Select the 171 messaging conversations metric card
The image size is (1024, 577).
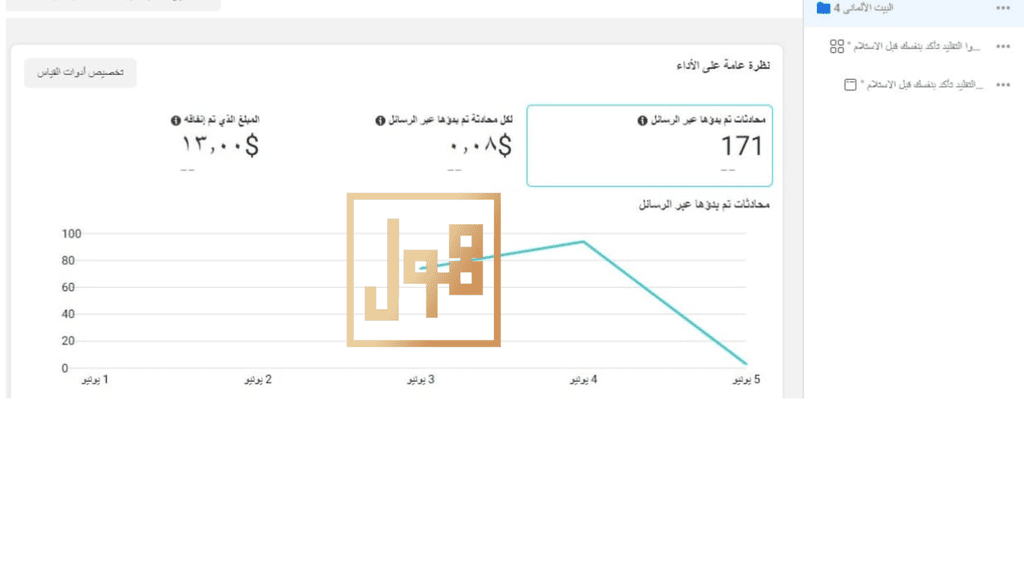click(649, 146)
